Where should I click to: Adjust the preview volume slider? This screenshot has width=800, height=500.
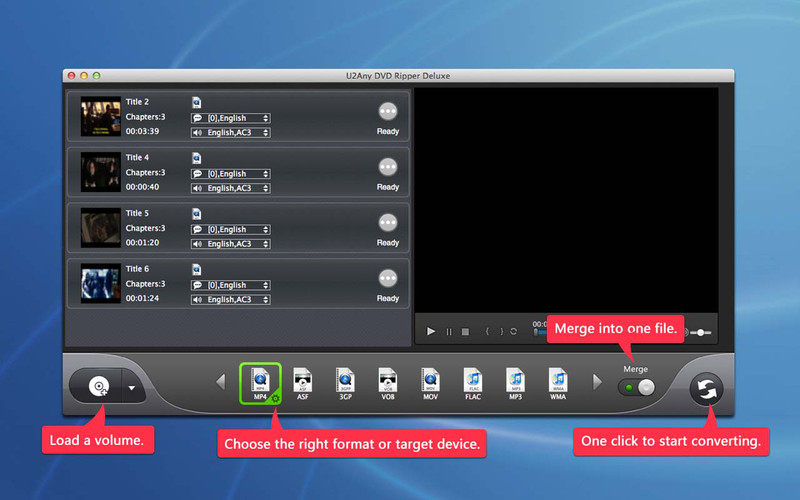click(x=701, y=333)
